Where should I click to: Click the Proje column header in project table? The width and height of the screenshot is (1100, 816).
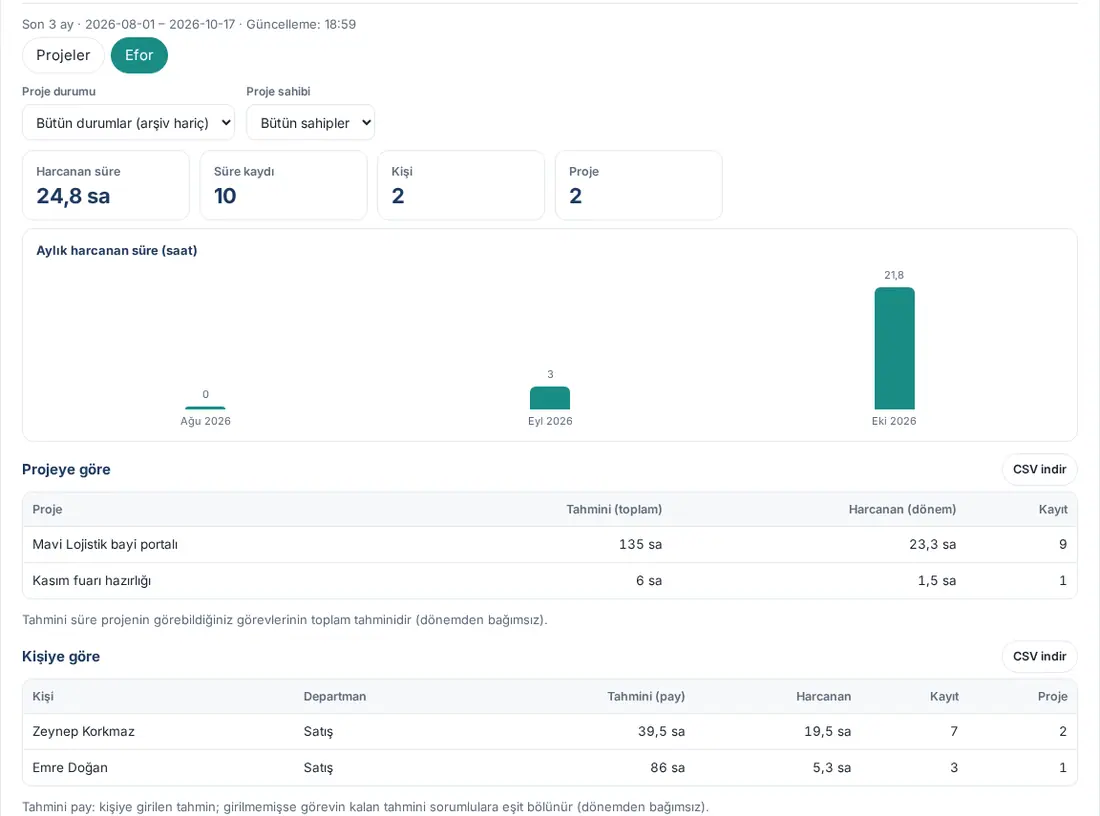pyautogui.click(x=47, y=509)
